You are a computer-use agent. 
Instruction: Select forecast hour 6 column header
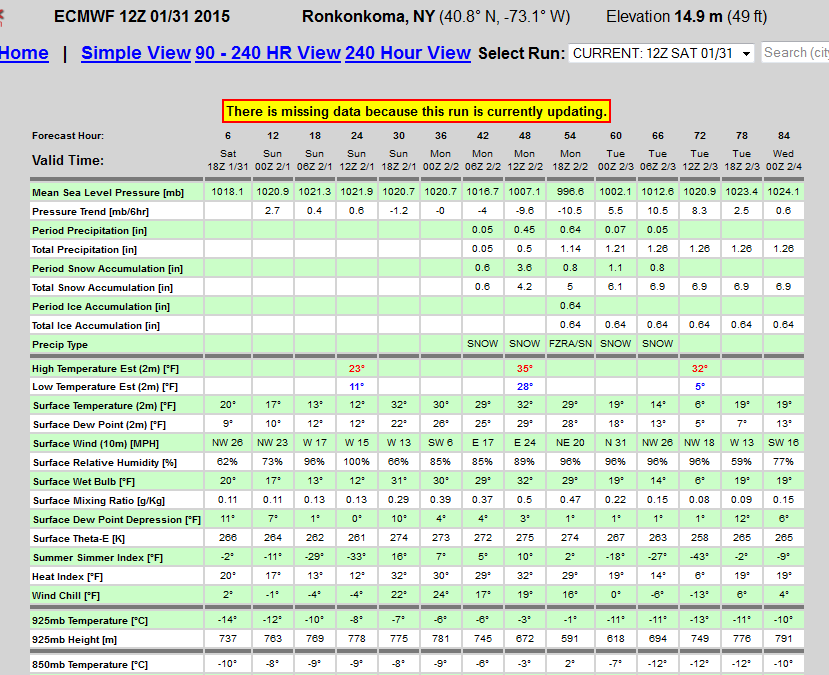coord(228,136)
